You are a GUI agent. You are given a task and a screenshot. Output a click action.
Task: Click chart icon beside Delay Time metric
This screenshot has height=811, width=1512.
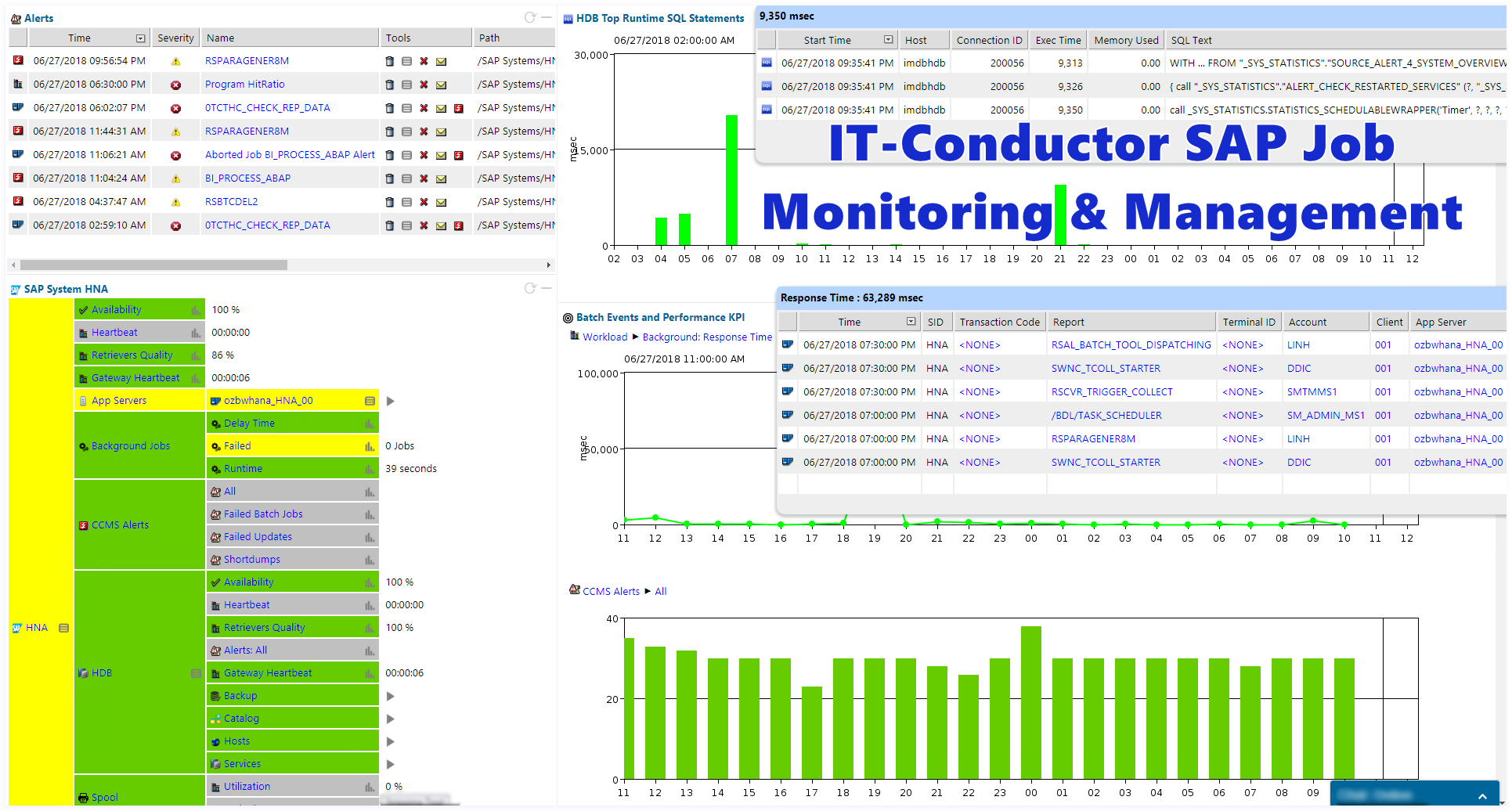369,423
